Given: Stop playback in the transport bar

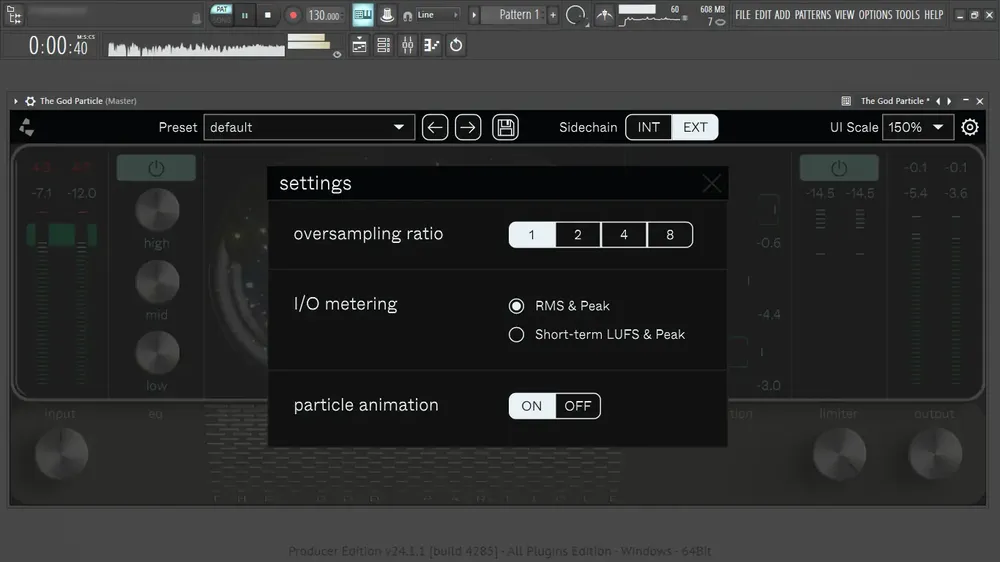Looking at the screenshot, I should [x=268, y=15].
